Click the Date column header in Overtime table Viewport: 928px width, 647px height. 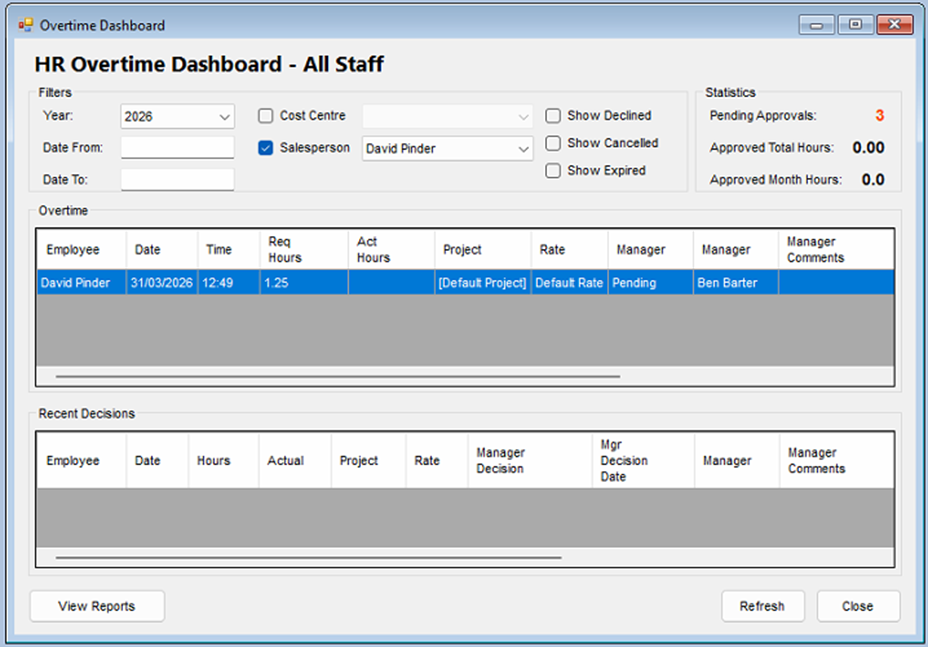[x=162, y=249]
